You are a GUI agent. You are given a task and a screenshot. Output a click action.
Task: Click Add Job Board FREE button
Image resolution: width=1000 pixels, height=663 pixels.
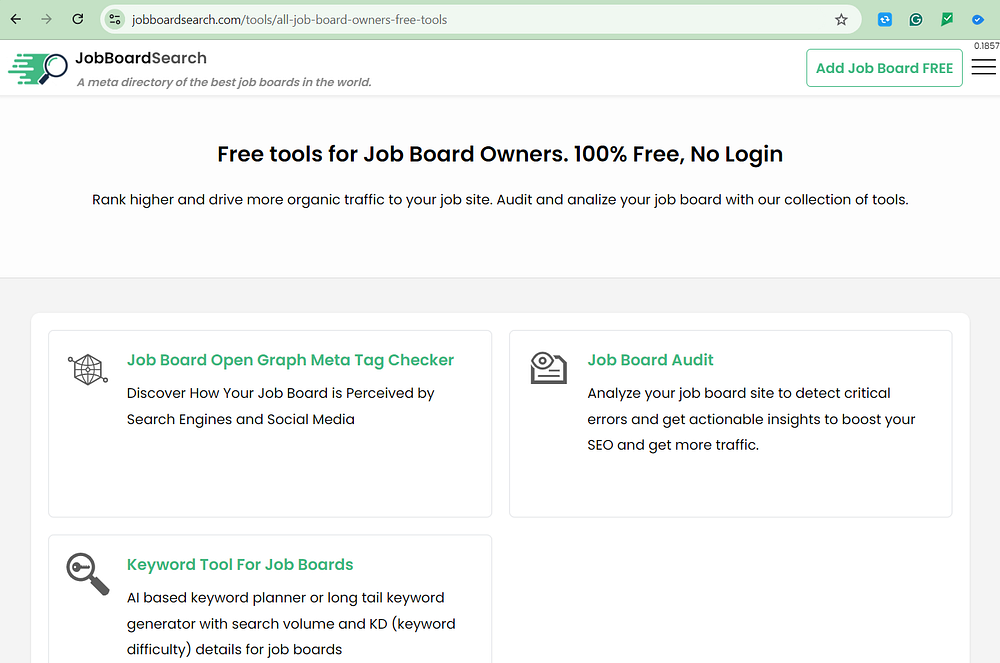[x=884, y=68]
